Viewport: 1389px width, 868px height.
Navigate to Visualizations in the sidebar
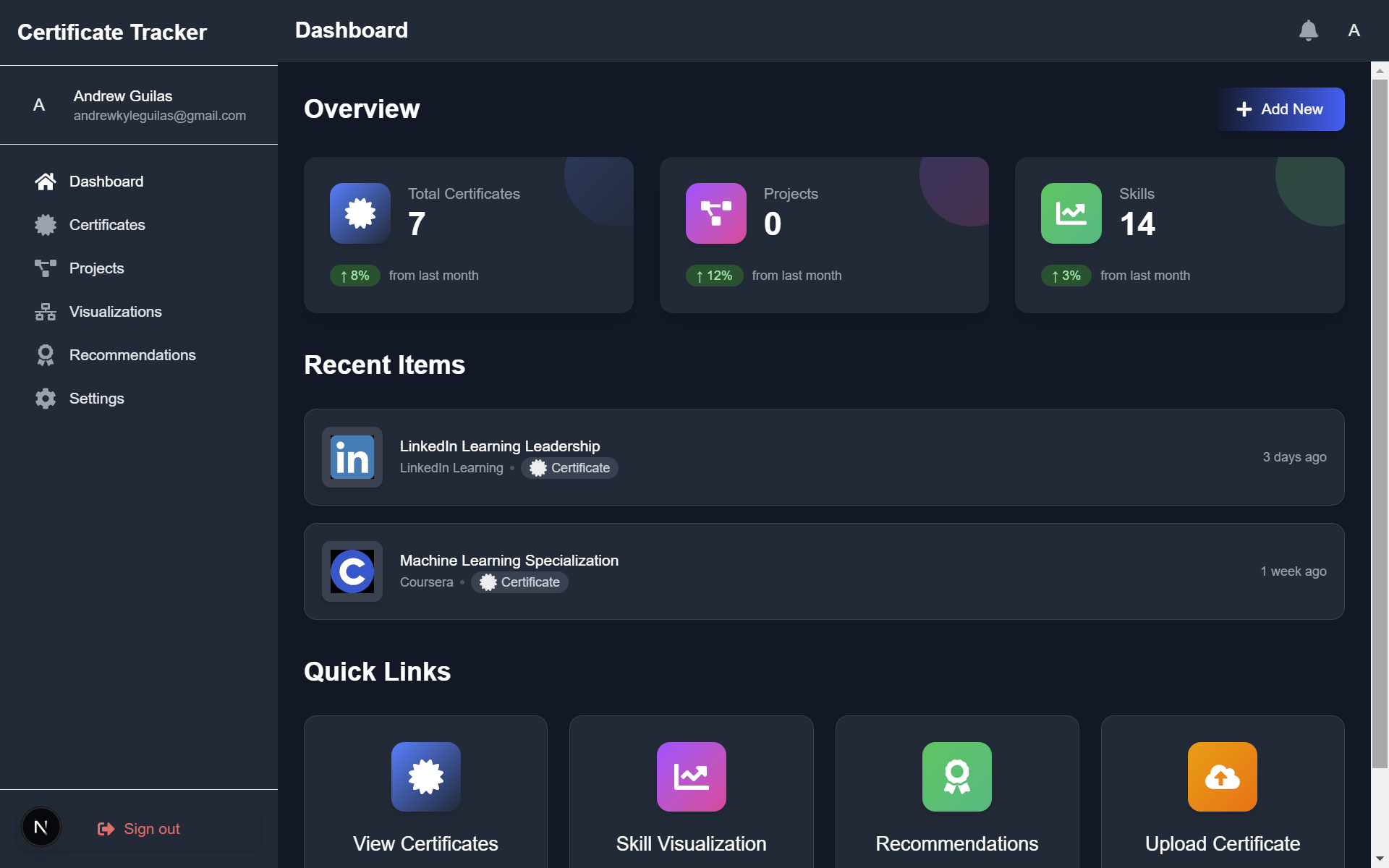pos(115,312)
